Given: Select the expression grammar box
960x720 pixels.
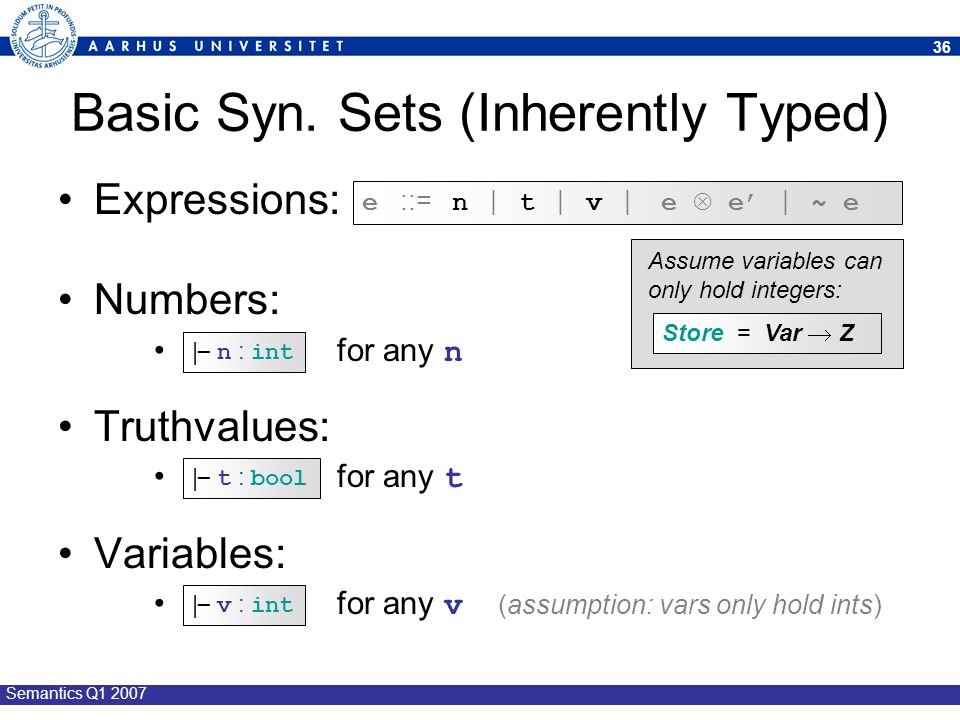Looking at the screenshot, I should pyautogui.click(x=628, y=203).
